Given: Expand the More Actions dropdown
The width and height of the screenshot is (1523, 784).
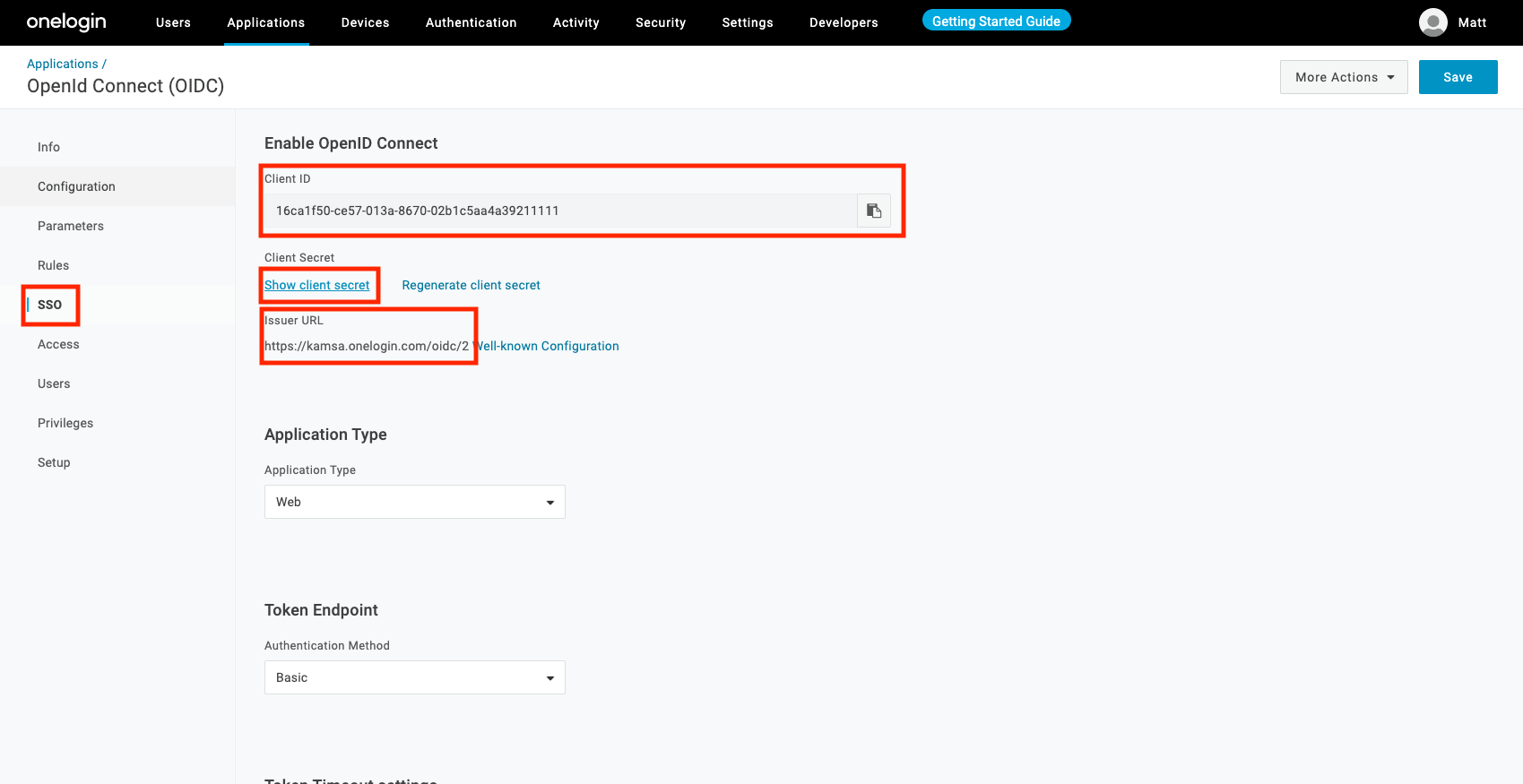Looking at the screenshot, I should coord(1344,77).
